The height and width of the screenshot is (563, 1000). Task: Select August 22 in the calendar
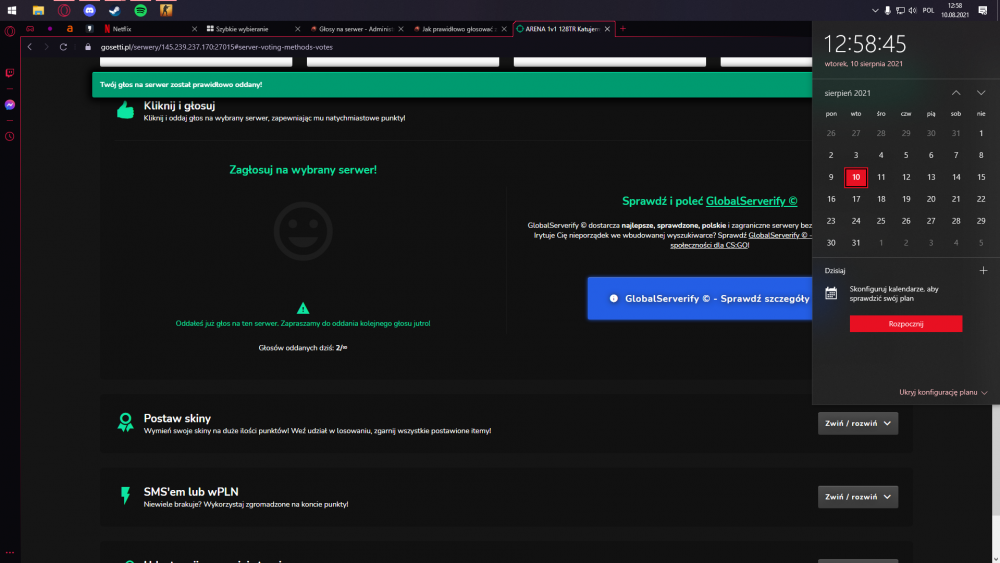coord(981,199)
